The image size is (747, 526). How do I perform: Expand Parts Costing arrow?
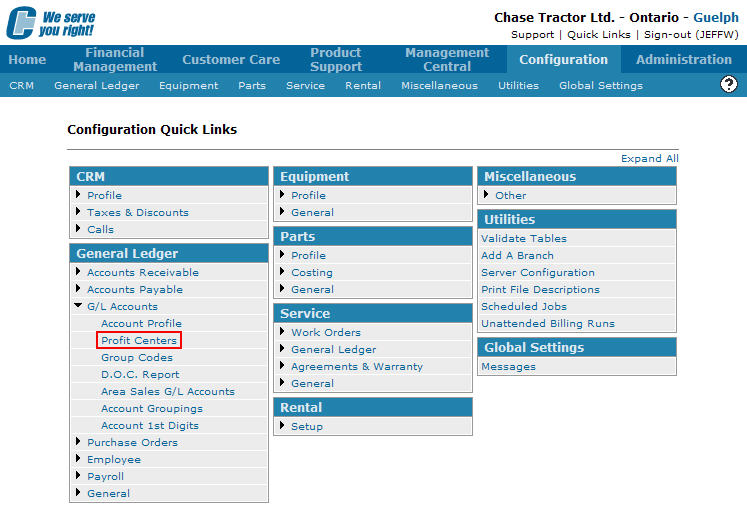282,272
